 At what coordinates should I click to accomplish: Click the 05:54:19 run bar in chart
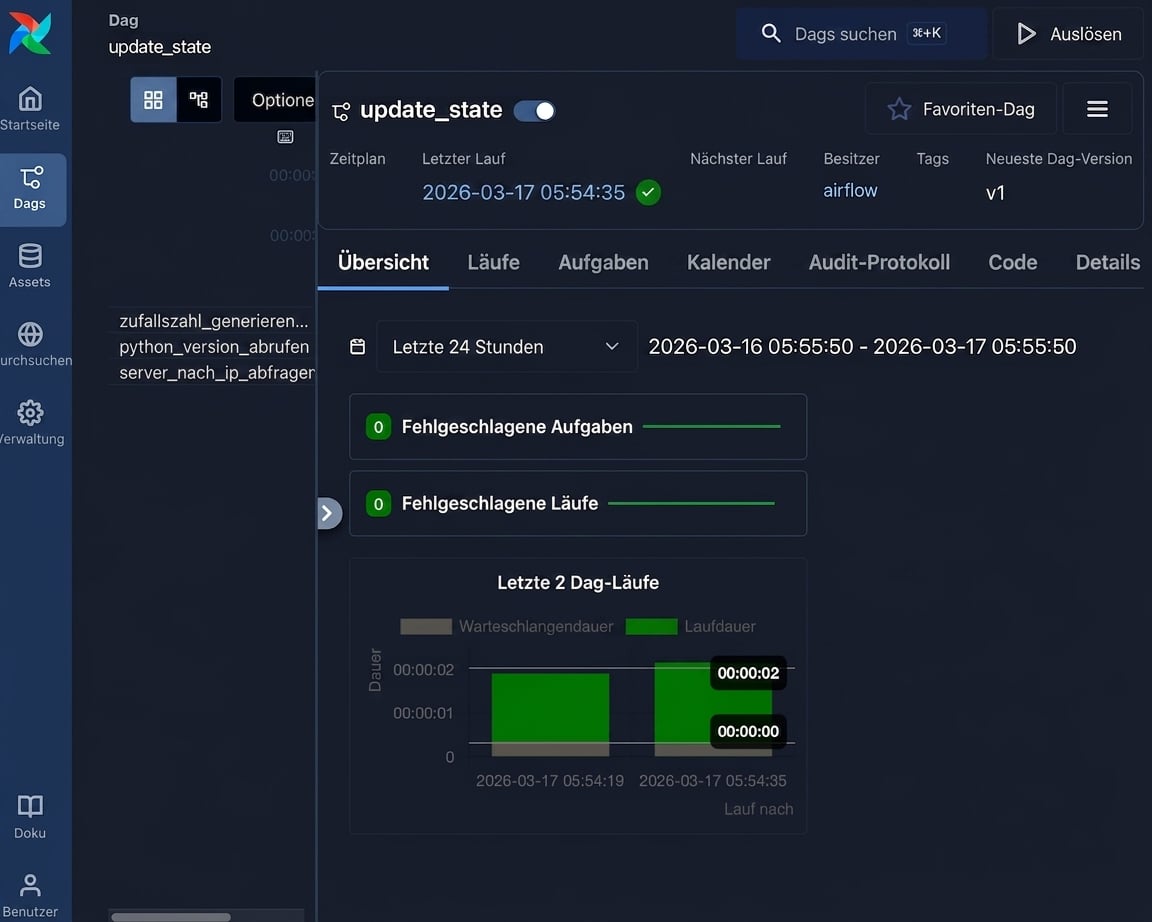(550, 714)
